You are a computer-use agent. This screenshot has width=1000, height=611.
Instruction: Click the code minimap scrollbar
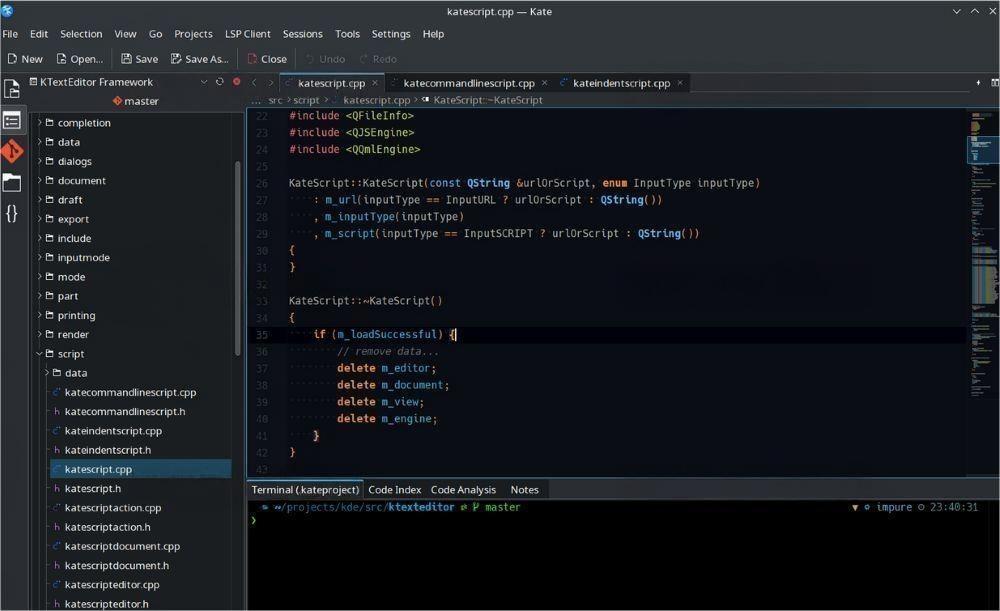coord(982,250)
